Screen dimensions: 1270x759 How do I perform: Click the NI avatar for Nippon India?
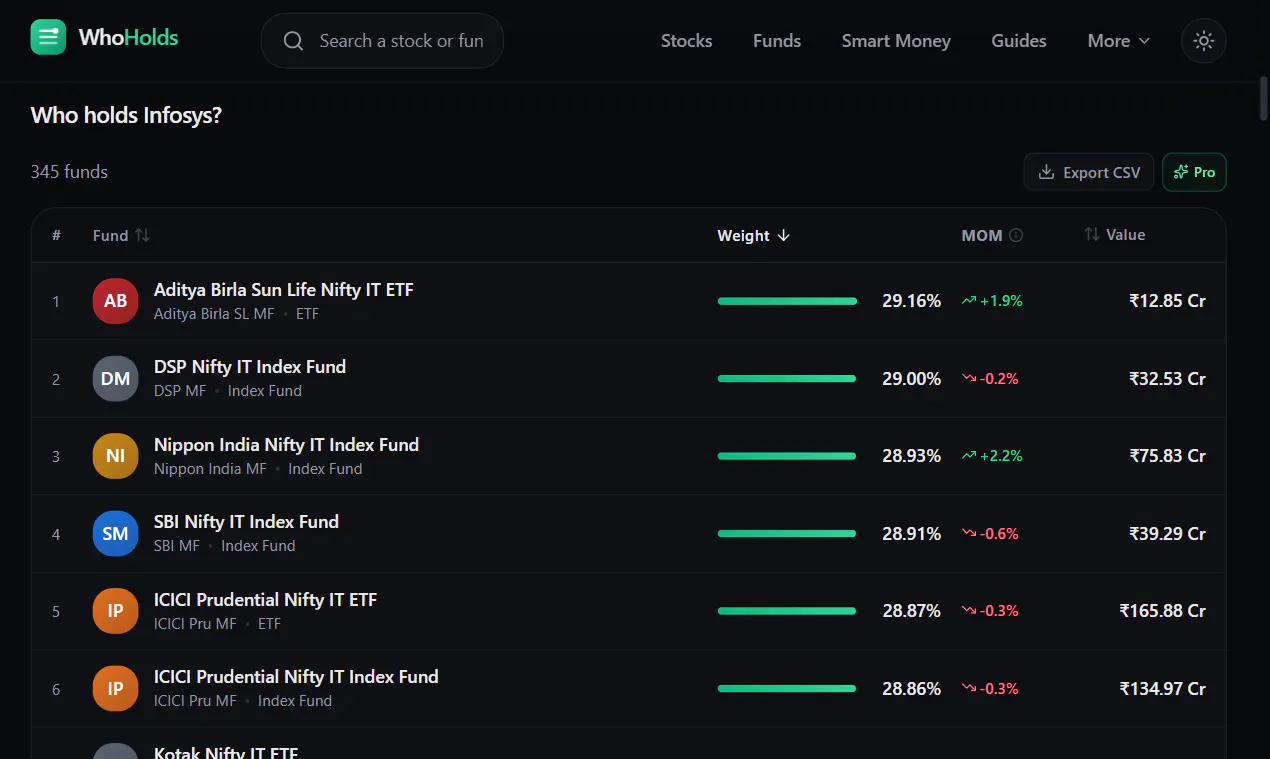(116, 456)
